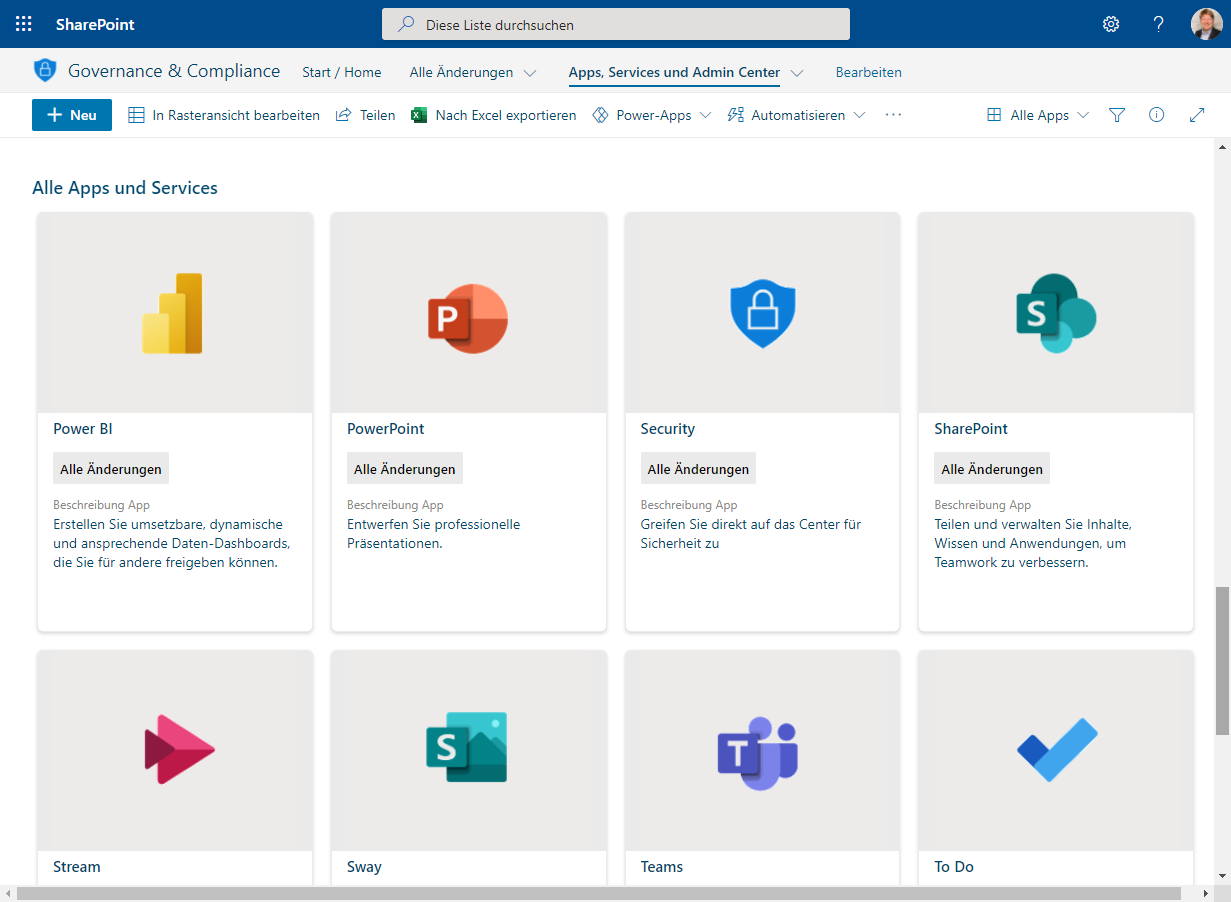Viewport: 1231px width, 902px height.
Task: Click the Excel icon for export
Action: [419, 115]
